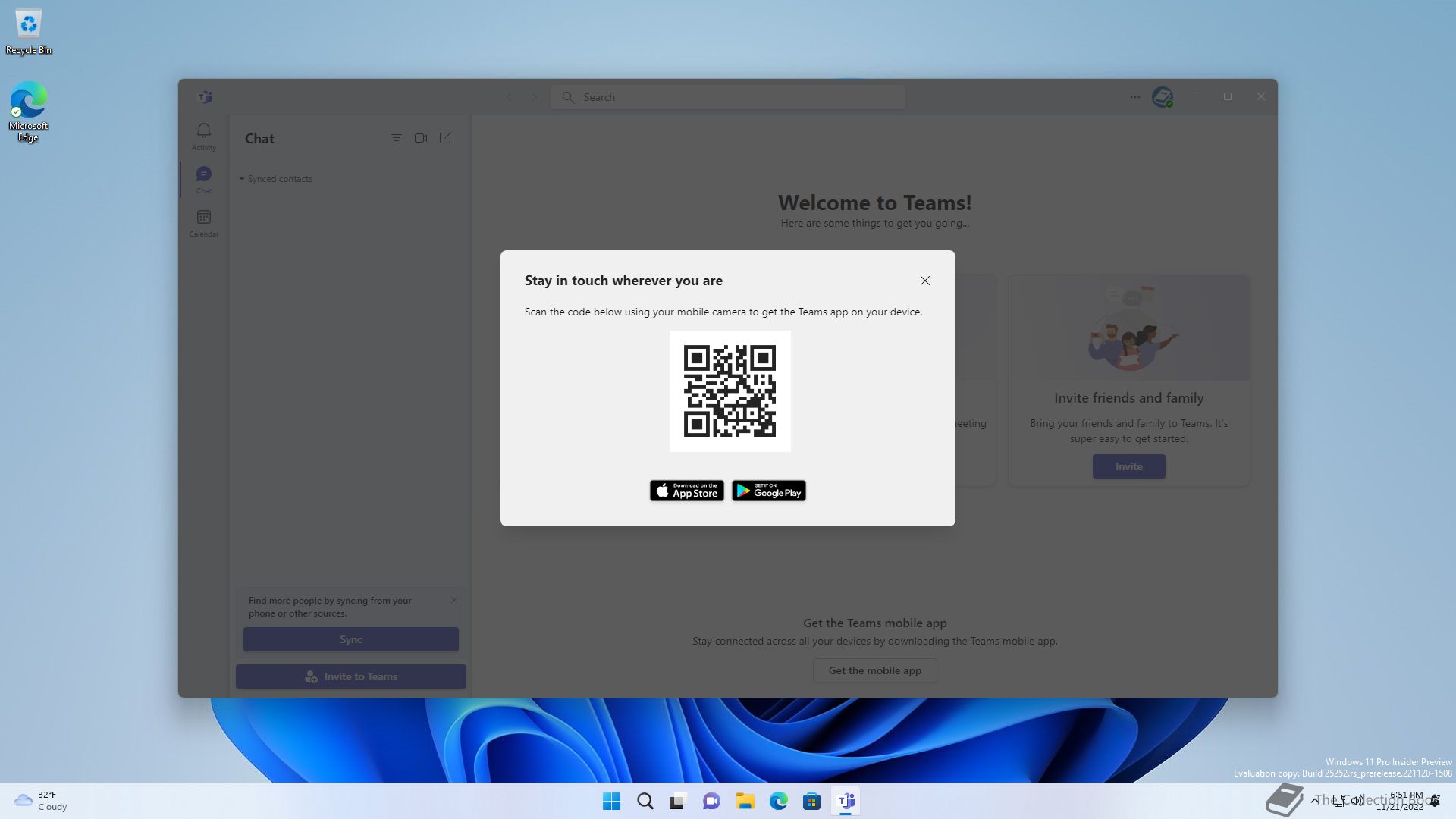Click the Download on the App Store badge

point(686,491)
